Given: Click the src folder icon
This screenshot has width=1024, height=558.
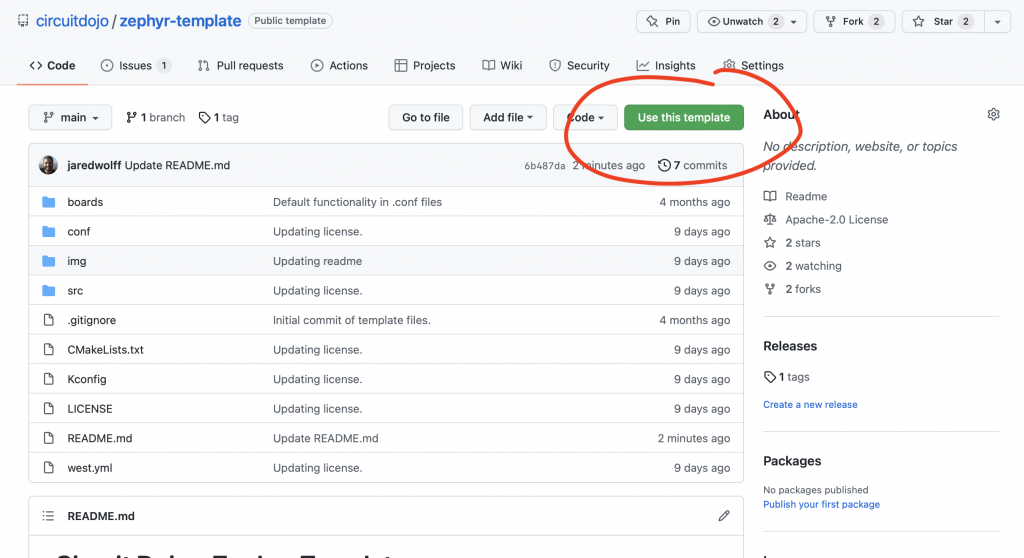Looking at the screenshot, I should click(48, 290).
